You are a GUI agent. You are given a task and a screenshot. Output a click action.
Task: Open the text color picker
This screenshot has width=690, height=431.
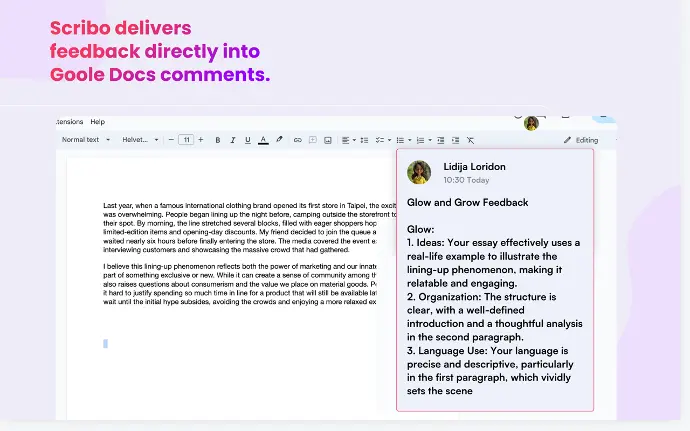(x=262, y=140)
